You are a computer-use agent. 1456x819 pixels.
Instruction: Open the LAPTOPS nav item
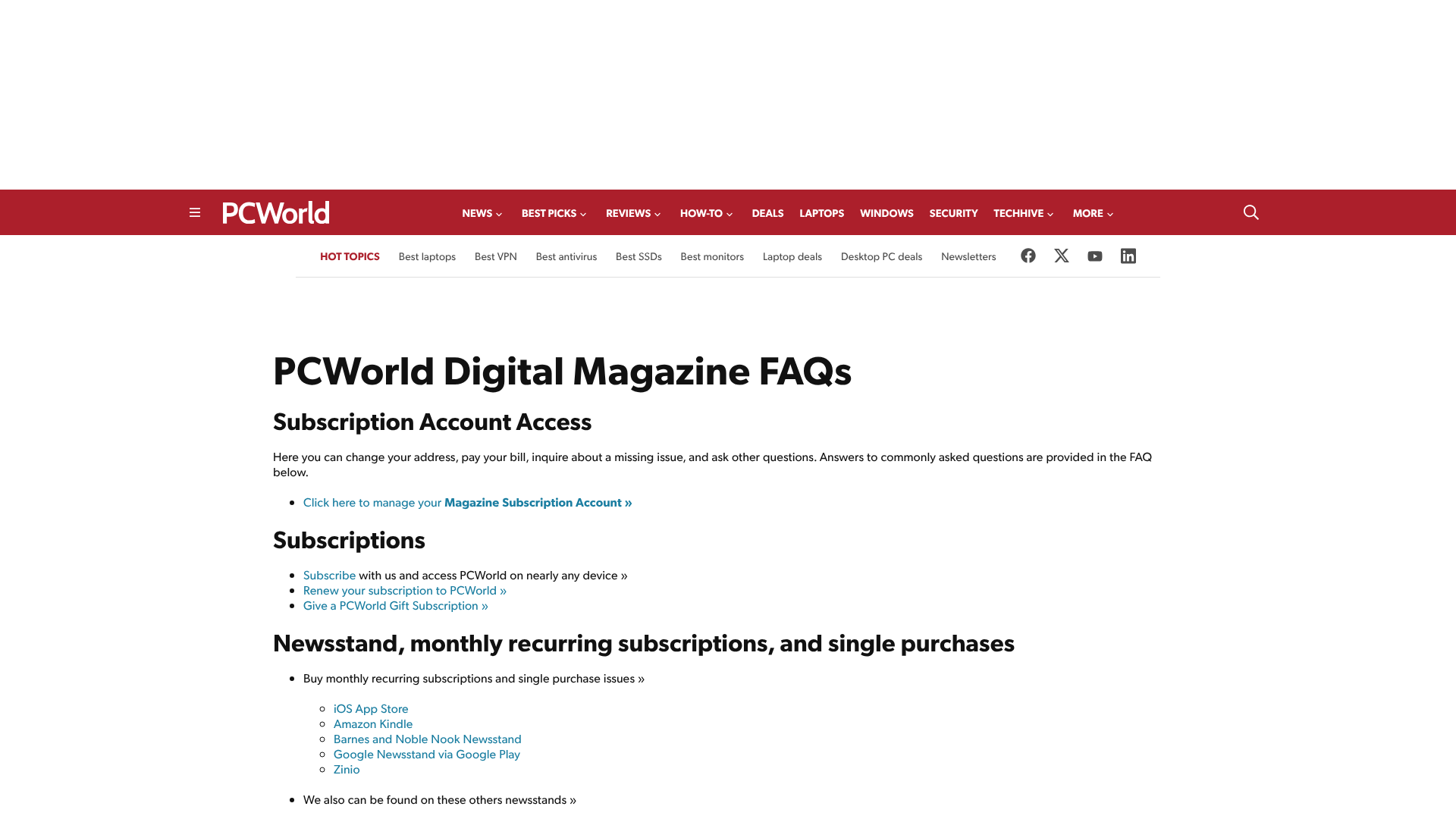pyautogui.click(x=821, y=214)
